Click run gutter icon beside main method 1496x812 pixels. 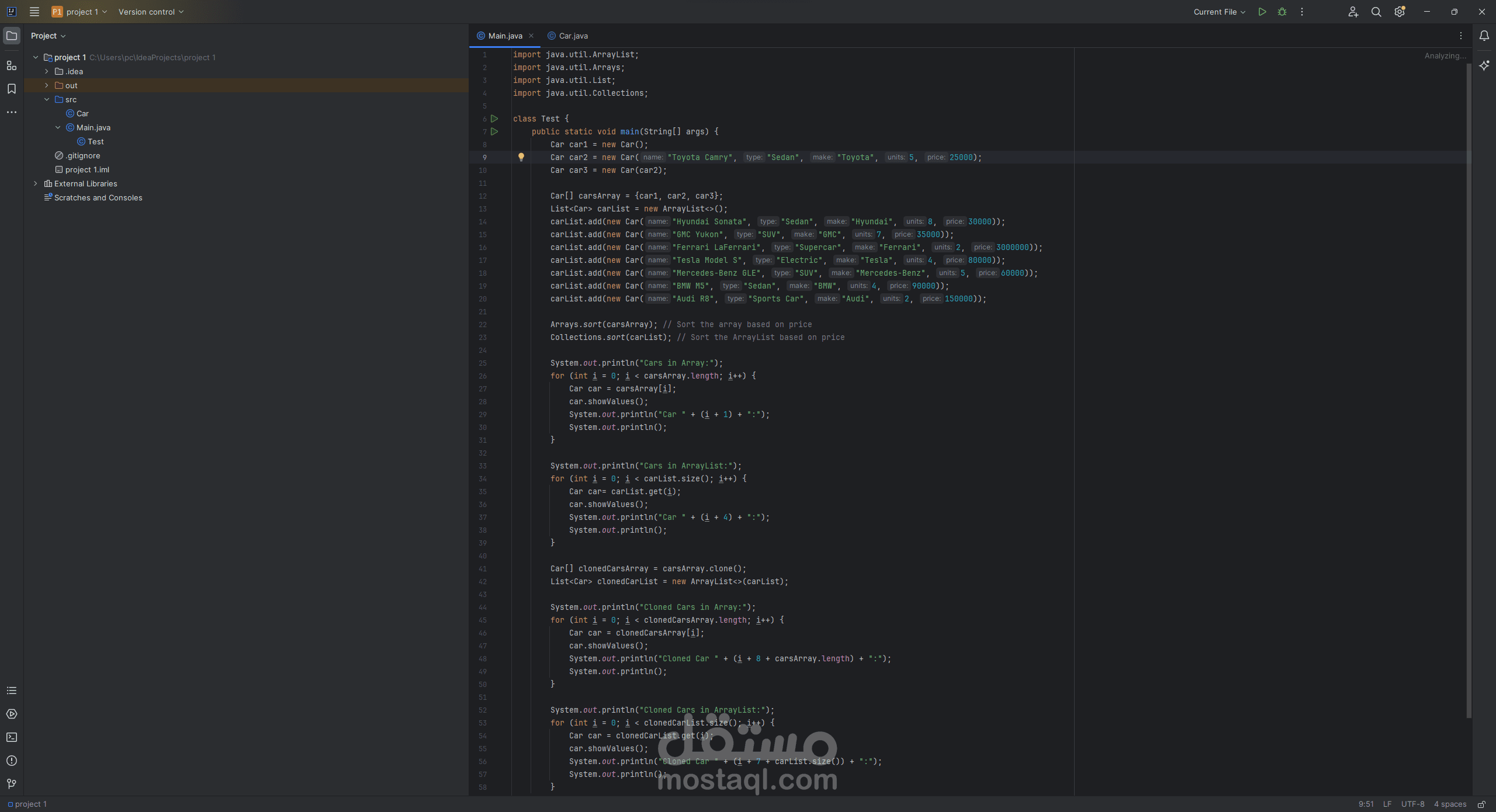[494, 131]
